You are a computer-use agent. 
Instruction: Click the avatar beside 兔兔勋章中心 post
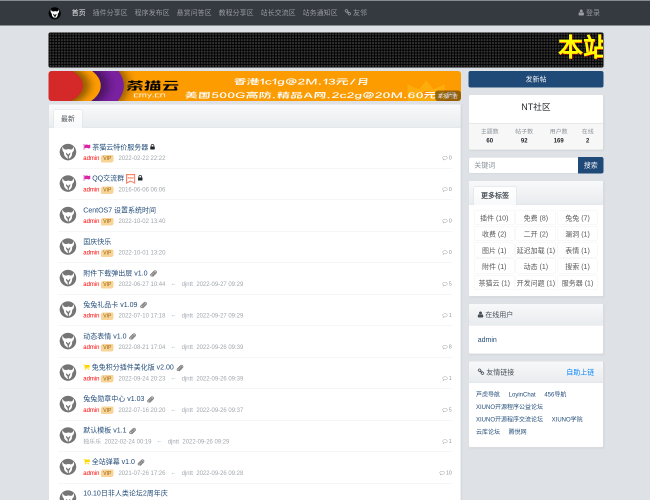pyautogui.click(x=68, y=404)
